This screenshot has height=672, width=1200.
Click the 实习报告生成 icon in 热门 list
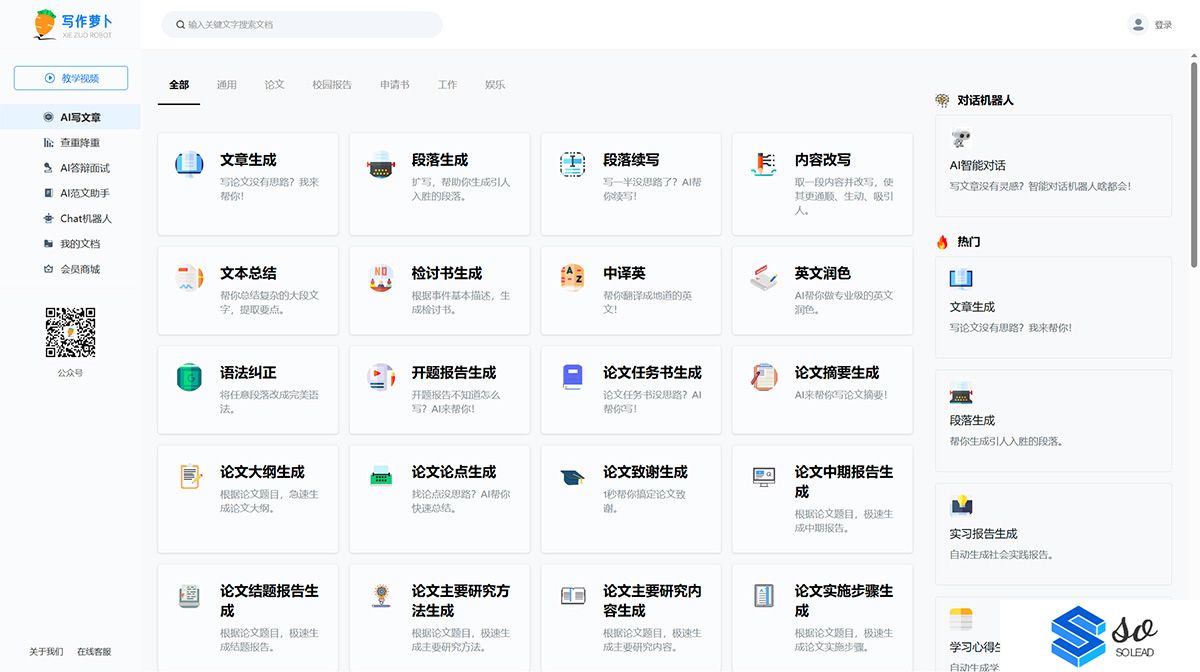pos(961,505)
